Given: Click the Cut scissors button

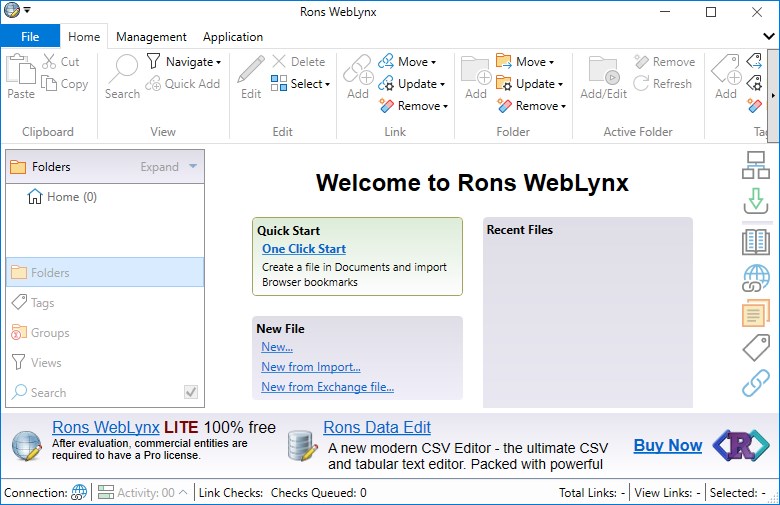Looking at the screenshot, I should point(61,62).
